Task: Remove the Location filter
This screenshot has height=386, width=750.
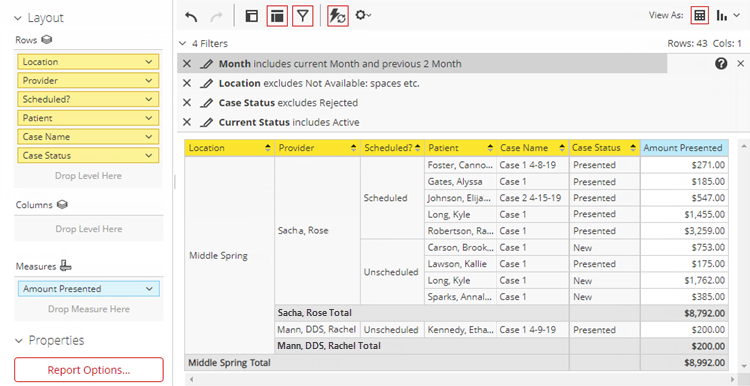Action: pyautogui.click(x=187, y=83)
